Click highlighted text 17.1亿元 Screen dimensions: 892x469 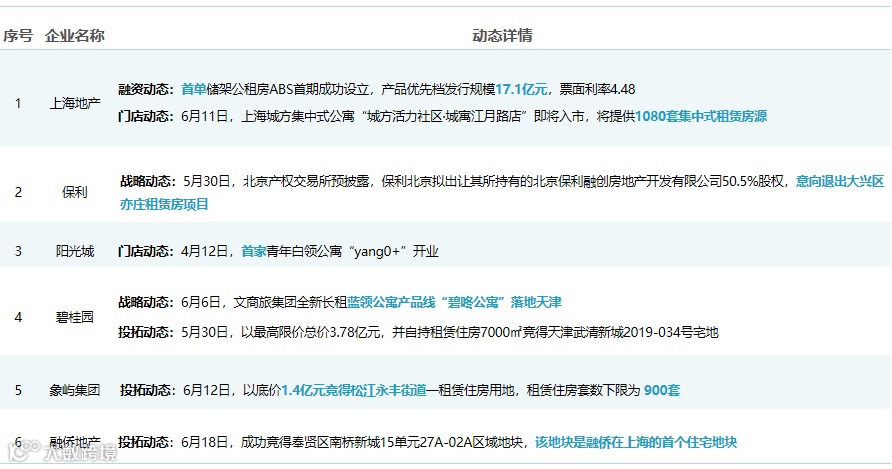point(521,89)
